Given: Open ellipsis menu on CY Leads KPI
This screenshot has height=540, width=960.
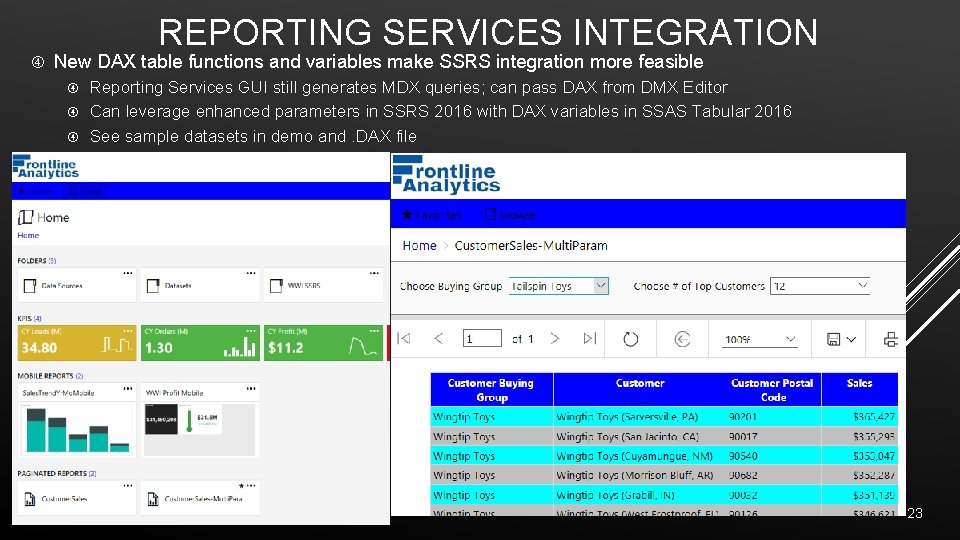Looking at the screenshot, I should [127, 331].
